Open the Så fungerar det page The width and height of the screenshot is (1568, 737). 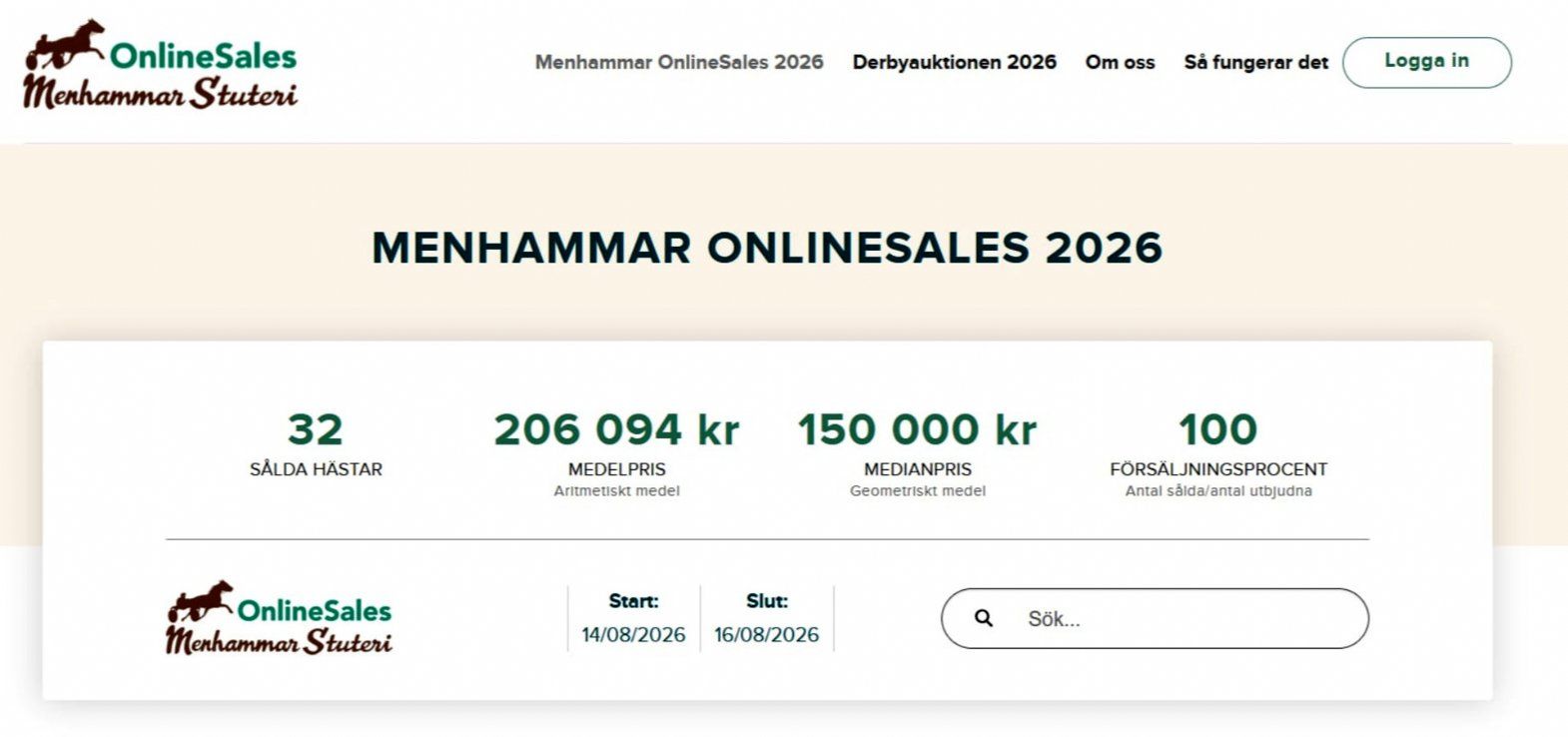click(x=1255, y=62)
